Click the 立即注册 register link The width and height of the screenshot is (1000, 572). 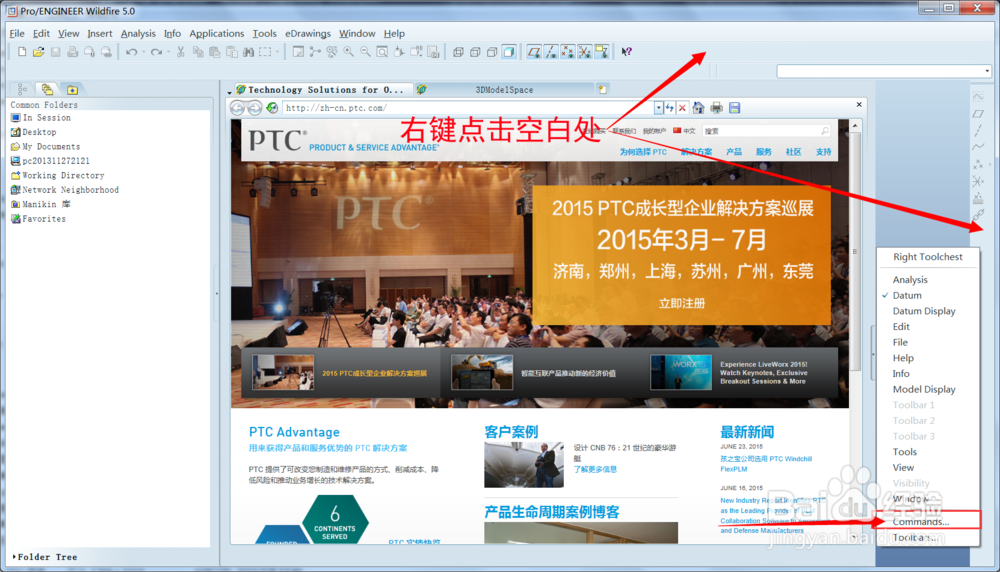coord(682,304)
